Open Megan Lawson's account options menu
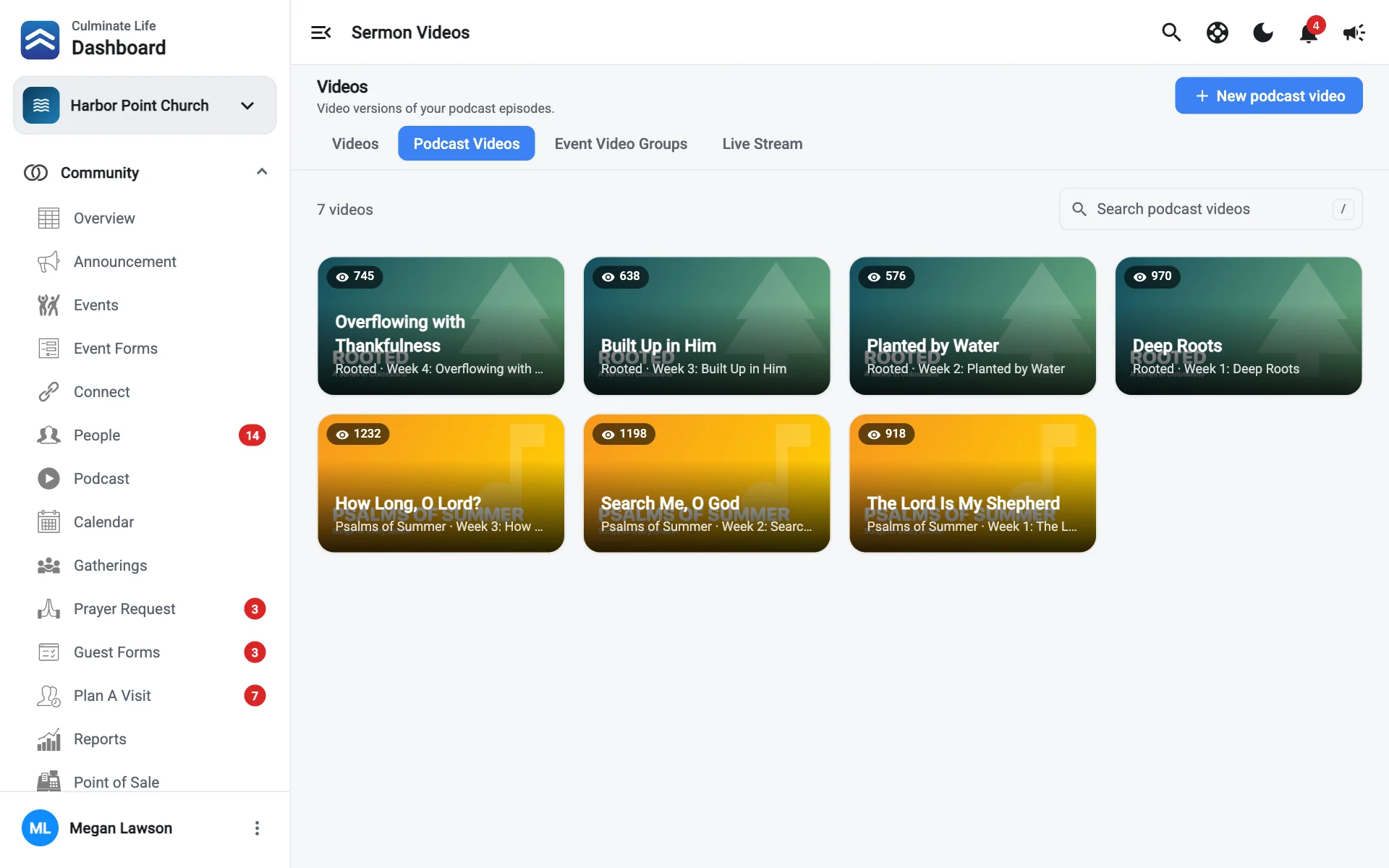Viewport: 1389px width, 868px height. 257,828
